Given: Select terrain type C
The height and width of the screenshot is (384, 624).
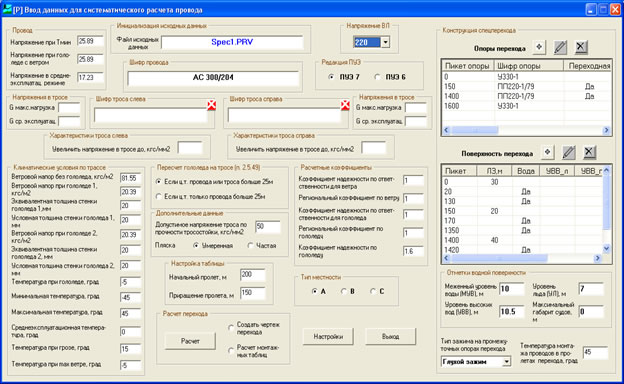Looking at the screenshot, I should click(373, 291).
